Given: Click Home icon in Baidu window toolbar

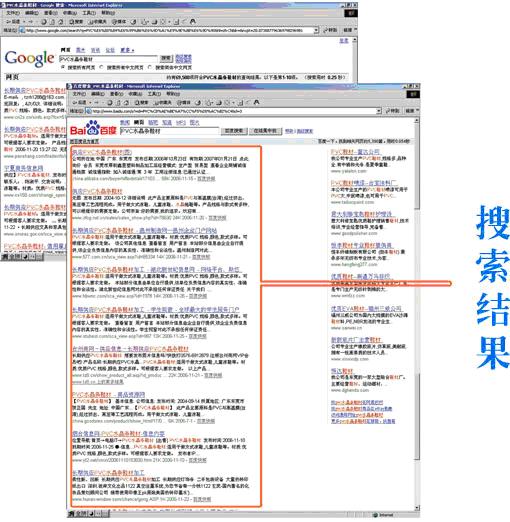Looking at the screenshot, I should click(x=126, y=102).
